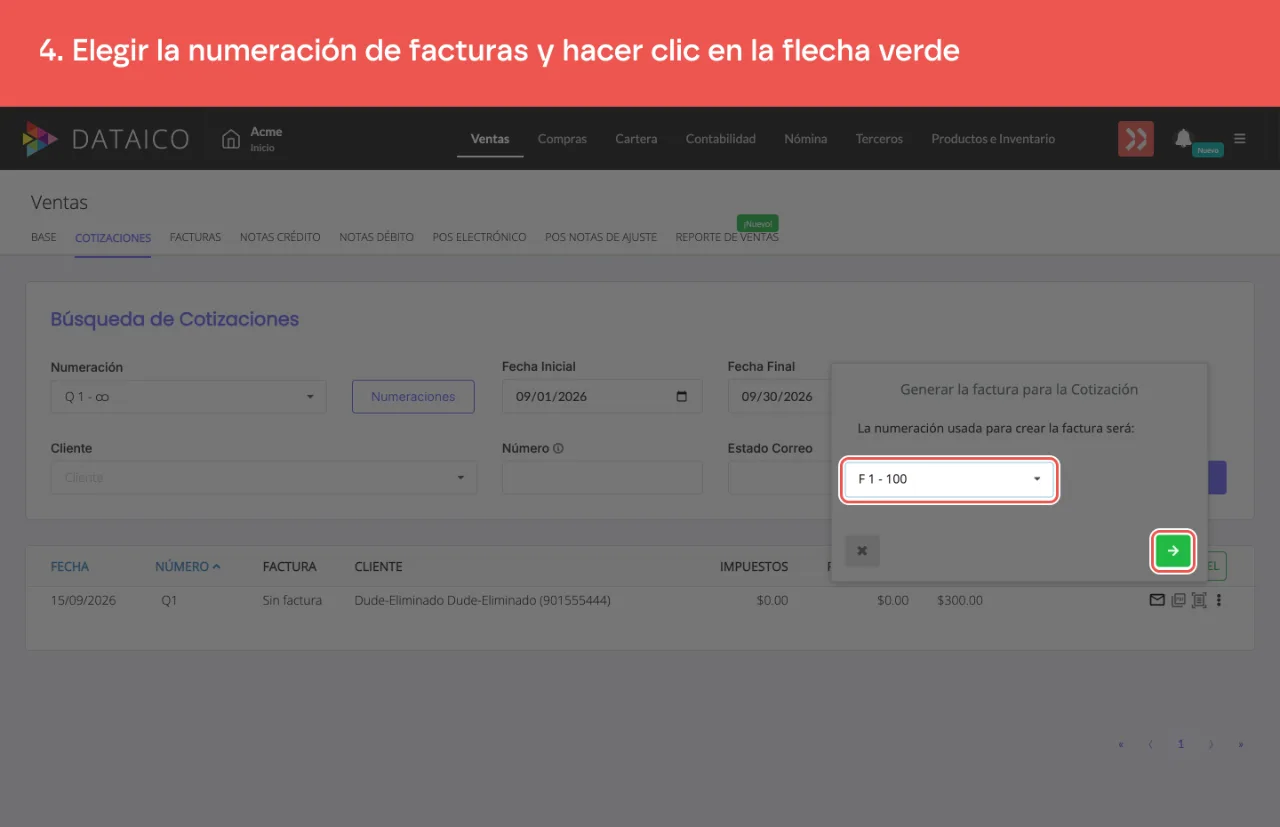Click the green arrow confirm button

[x=1173, y=551]
